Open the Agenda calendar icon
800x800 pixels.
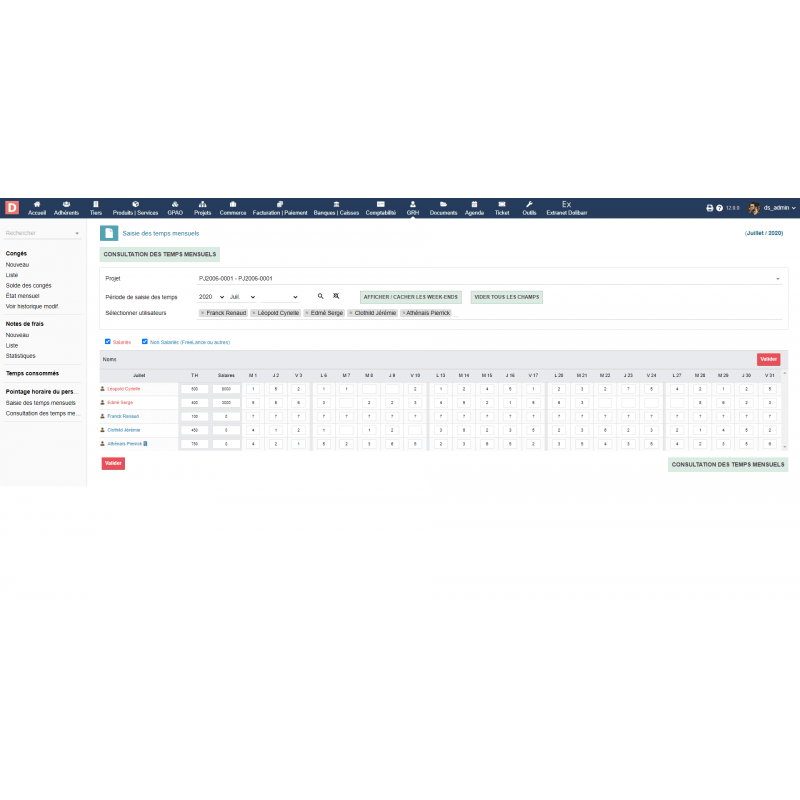474,205
